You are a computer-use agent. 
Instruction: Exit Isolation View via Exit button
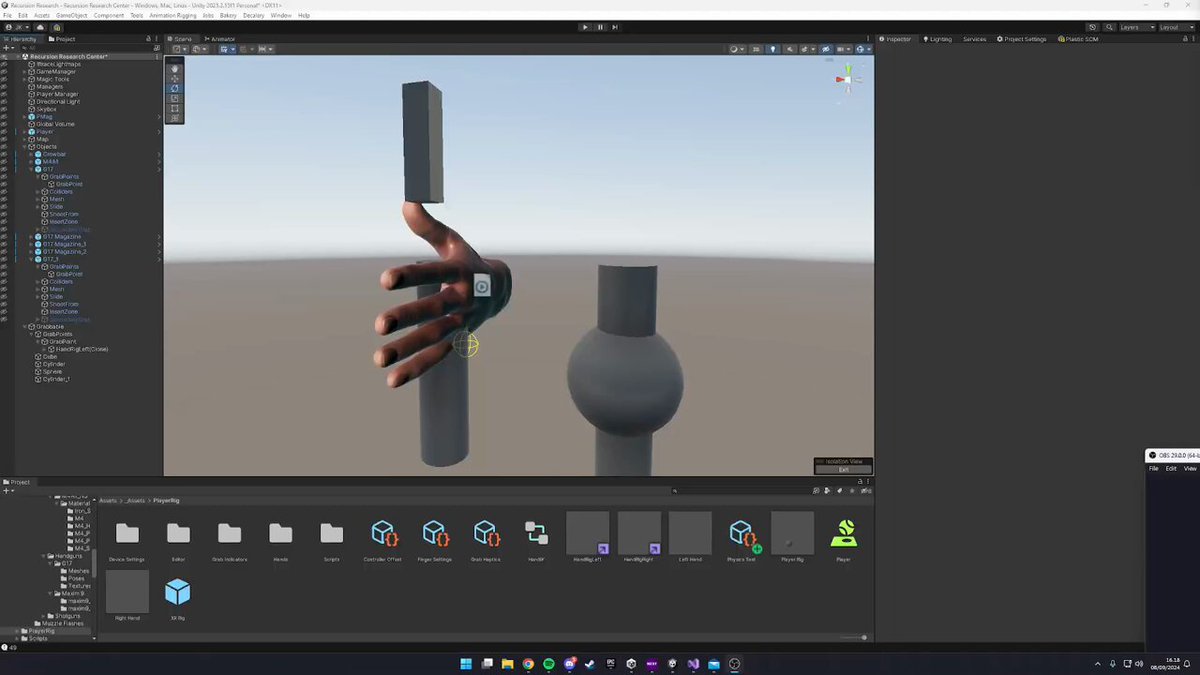843,469
